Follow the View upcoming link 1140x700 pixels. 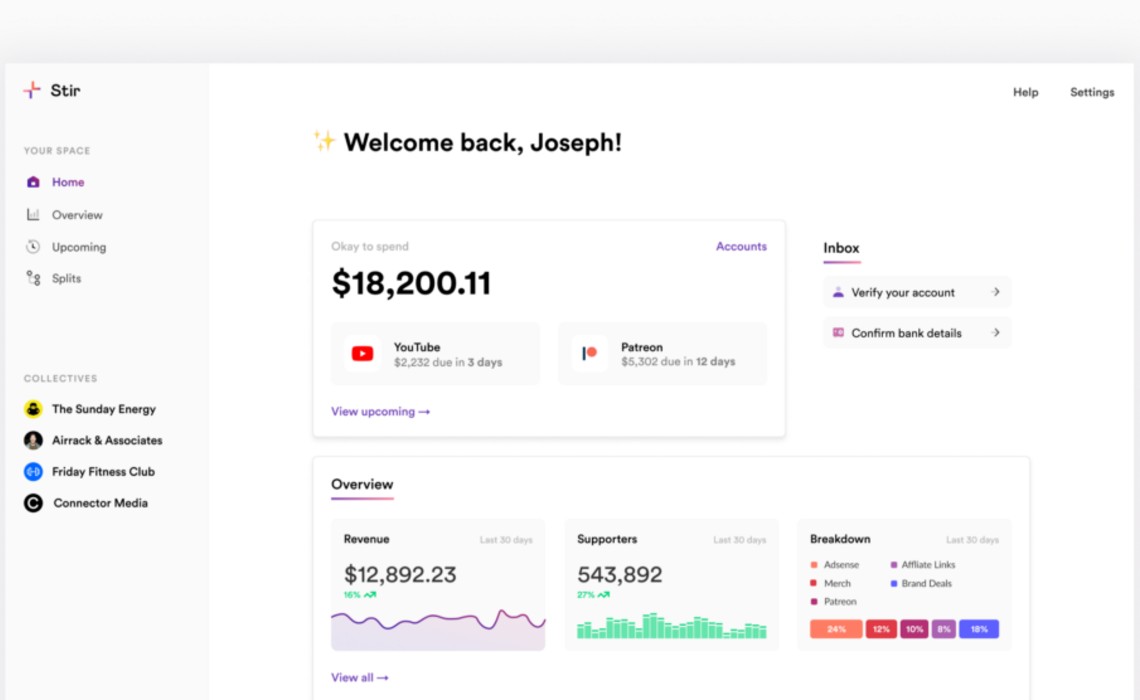(380, 411)
